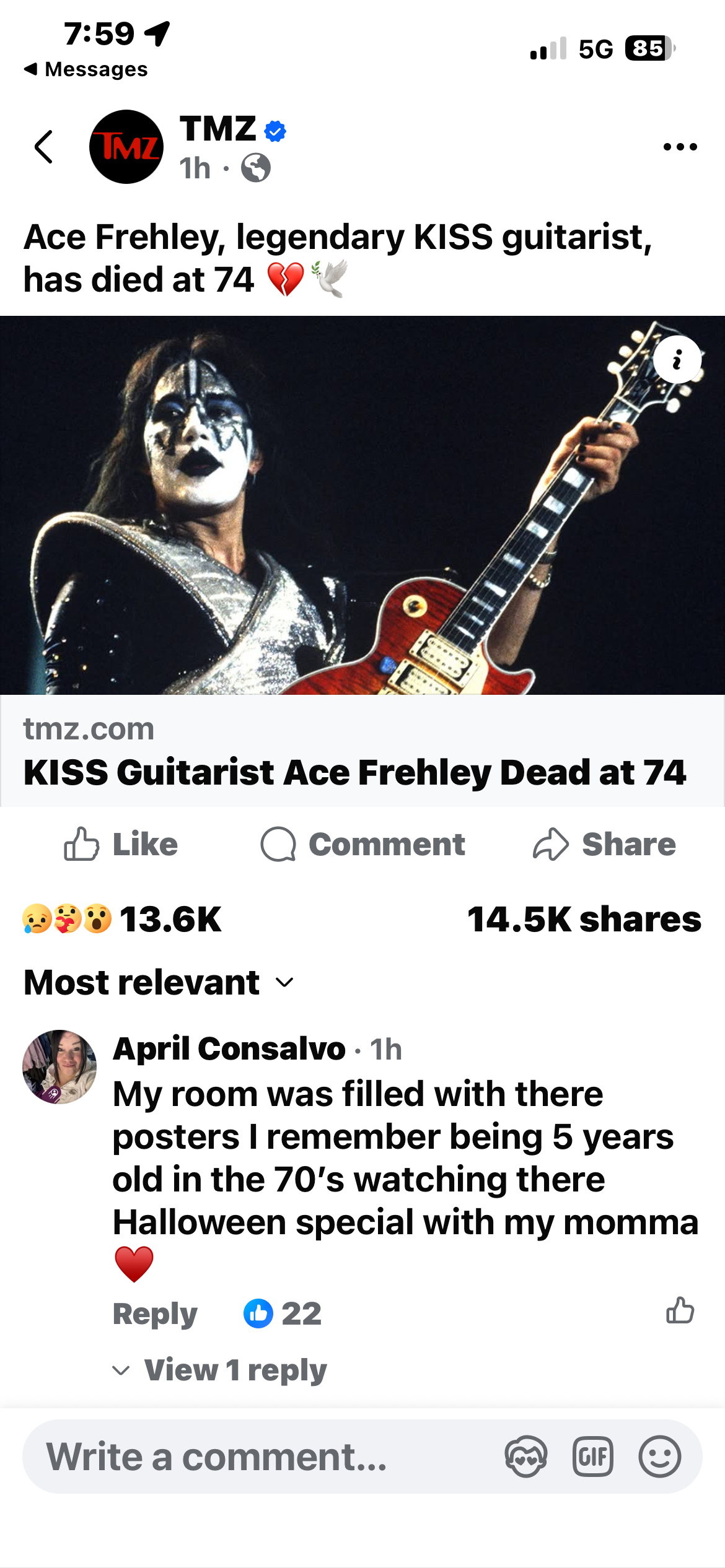This screenshot has width=725, height=1568.
Task: Tap the Share button
Action: point(605,844)
